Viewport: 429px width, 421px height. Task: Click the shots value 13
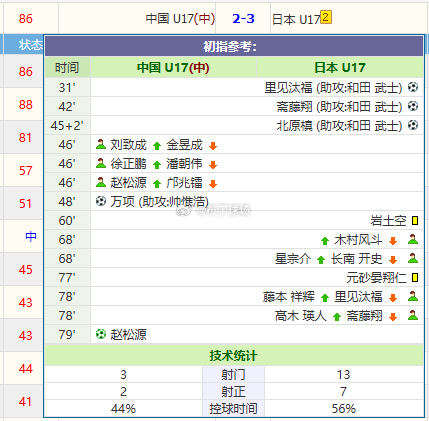[344, 375]
